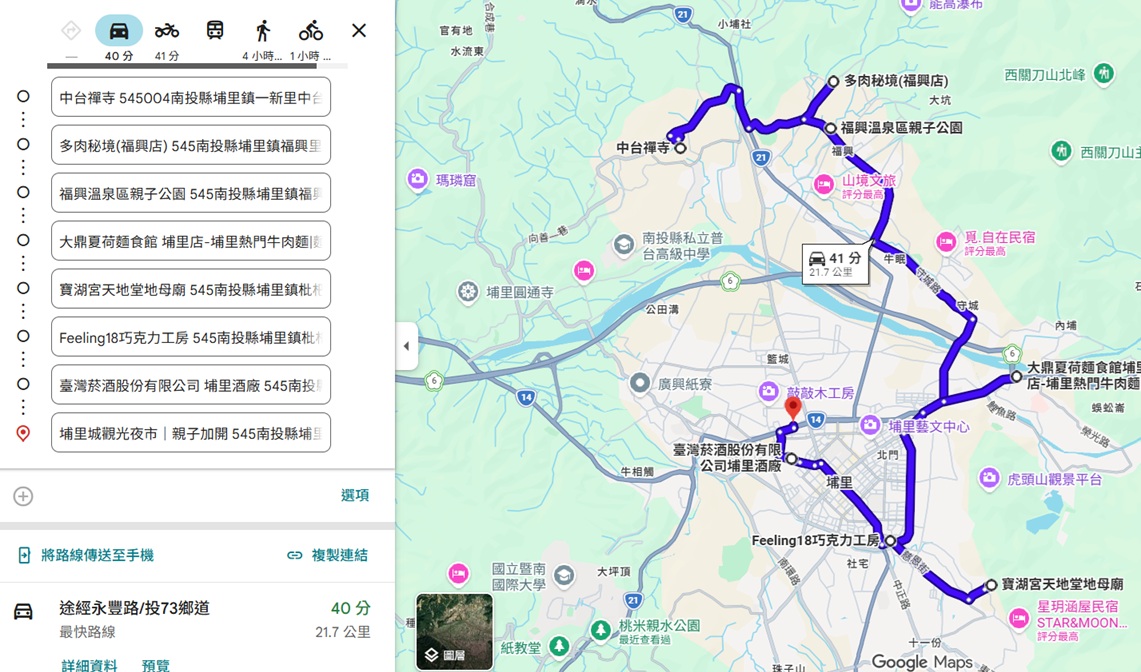Select the walking travel mode tab
The width and height of the screenshot is (1141, 672).
263,31
